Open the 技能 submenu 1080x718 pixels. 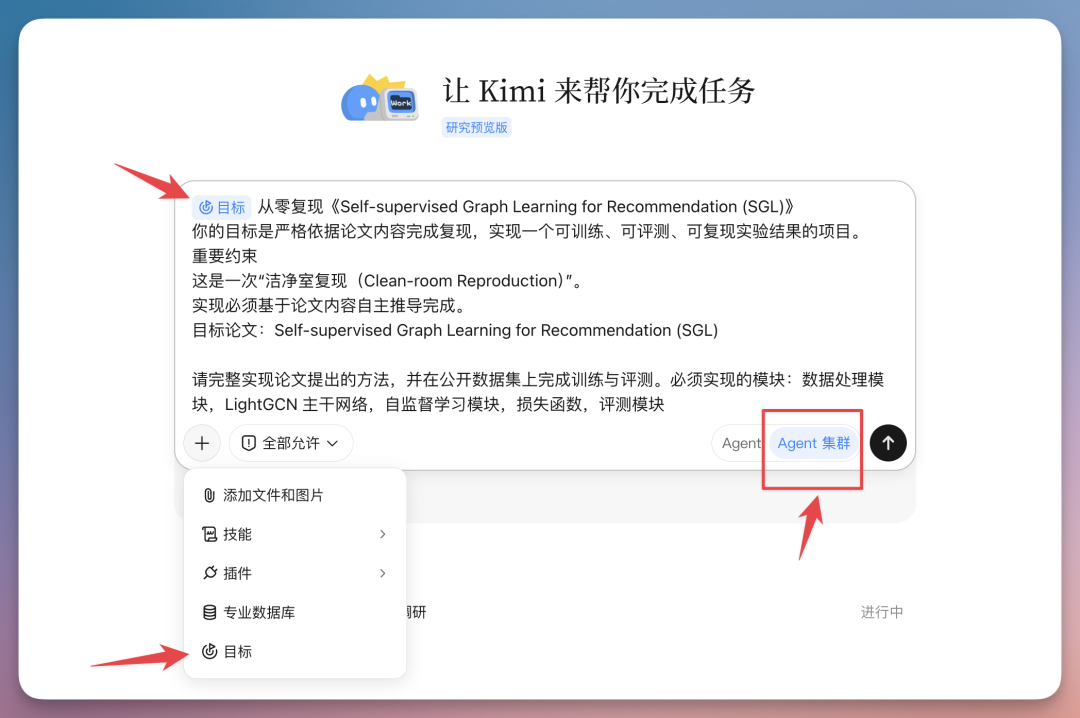[x=295, y=534]
